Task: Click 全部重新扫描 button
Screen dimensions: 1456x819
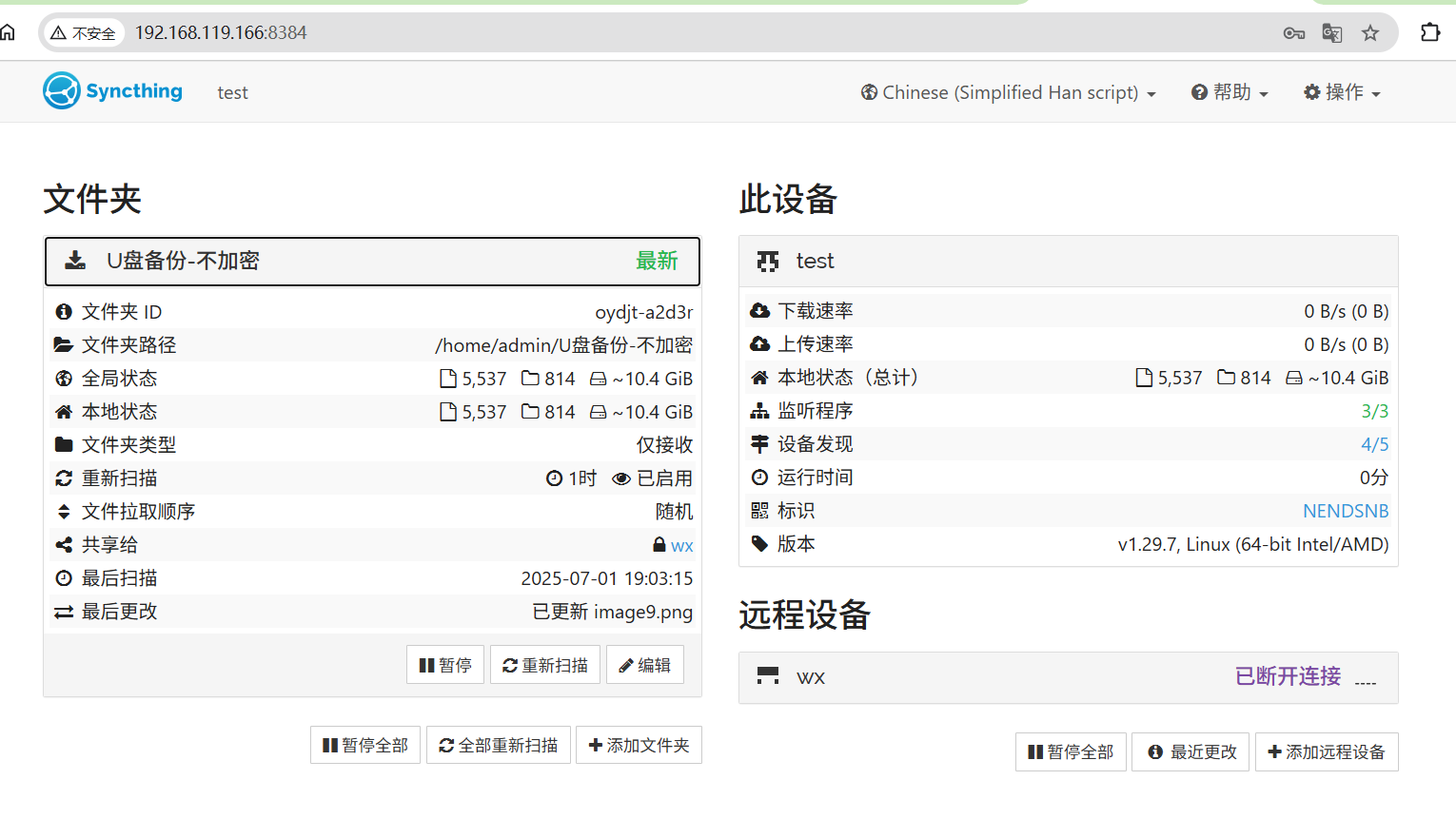Action: [499, 745]
